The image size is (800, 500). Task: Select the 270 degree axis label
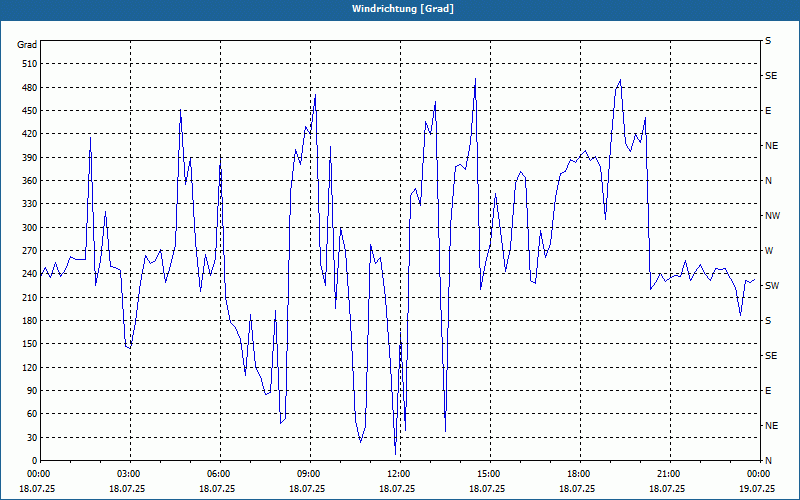pos(30,251)
